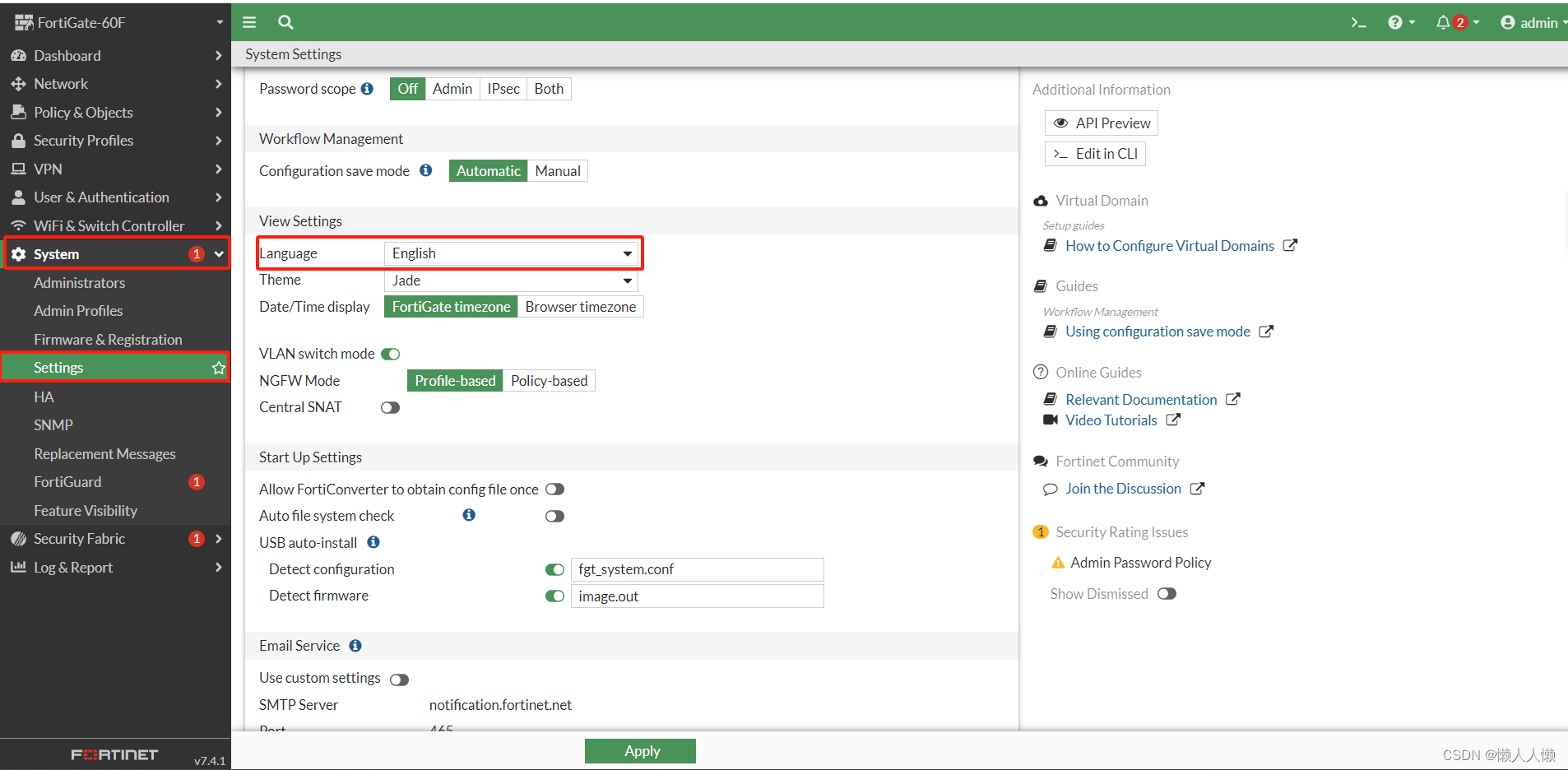Click the Password scope info icon
The image size is (1568, 770).
[367, 89]
